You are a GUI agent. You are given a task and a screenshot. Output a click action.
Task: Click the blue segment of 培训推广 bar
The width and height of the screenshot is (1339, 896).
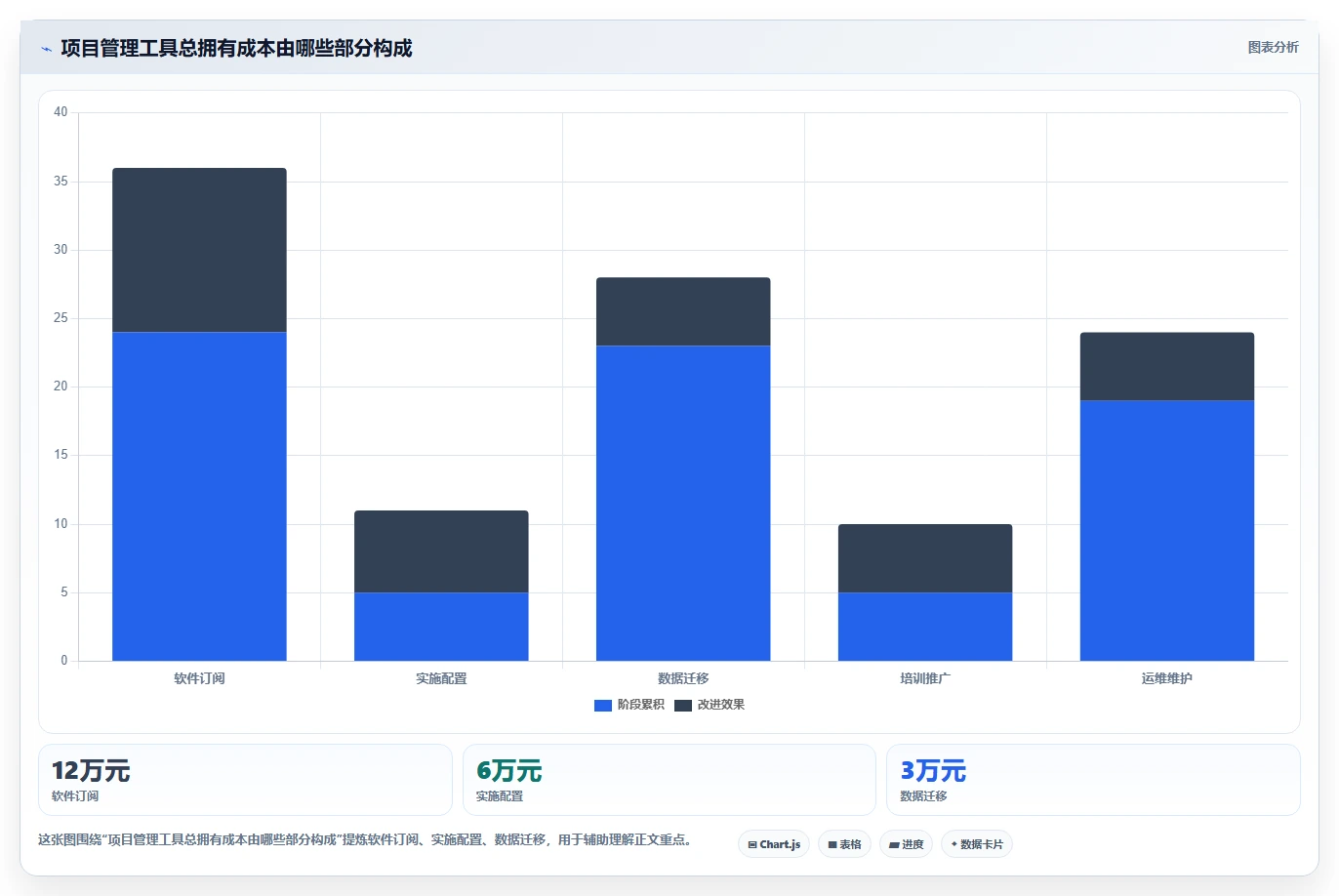click(925, 627)
